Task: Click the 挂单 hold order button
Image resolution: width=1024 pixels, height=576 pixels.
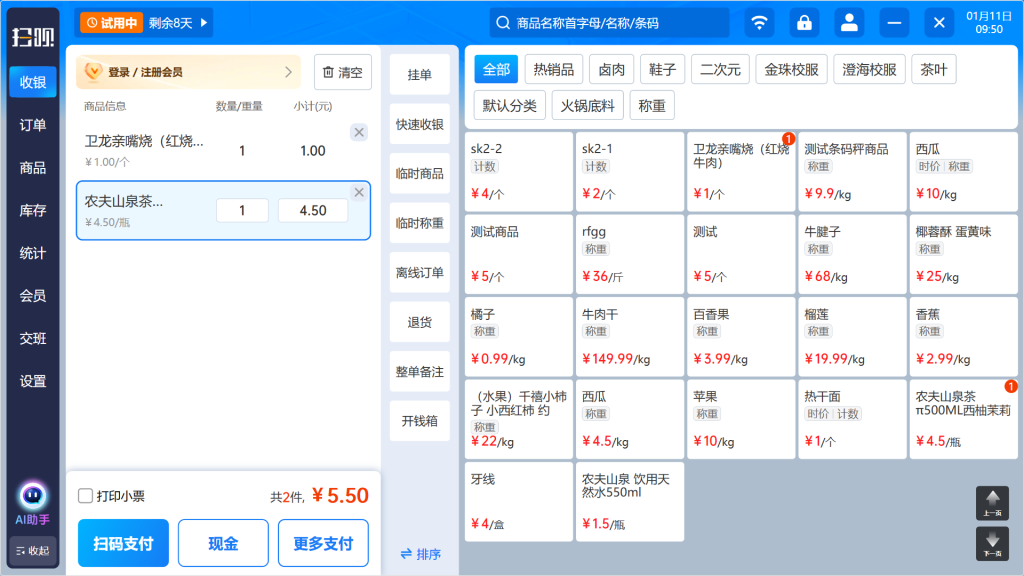Action: coord(420,75)
